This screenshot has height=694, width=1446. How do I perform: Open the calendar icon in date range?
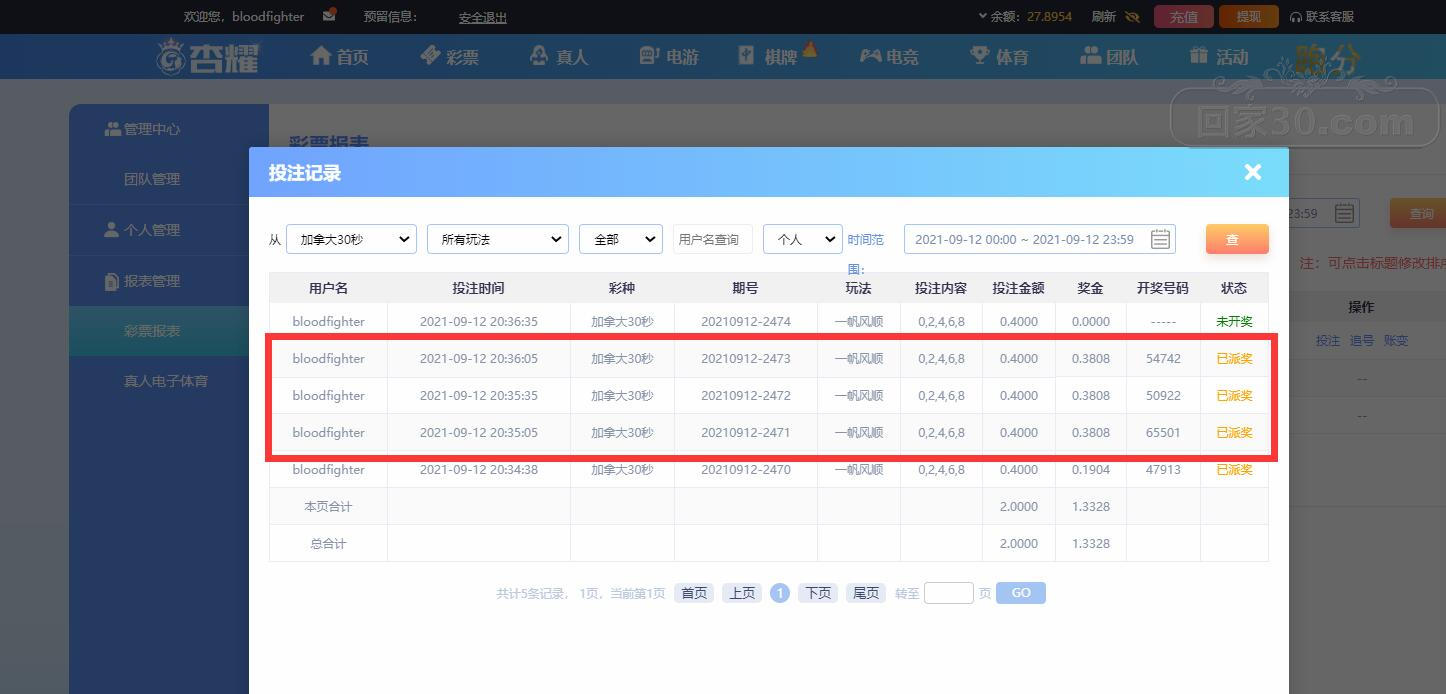point(1160,239)
